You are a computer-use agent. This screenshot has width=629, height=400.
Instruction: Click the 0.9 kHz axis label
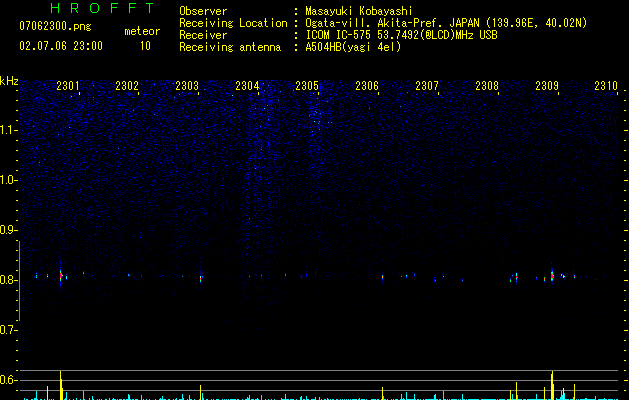[9, 230]
